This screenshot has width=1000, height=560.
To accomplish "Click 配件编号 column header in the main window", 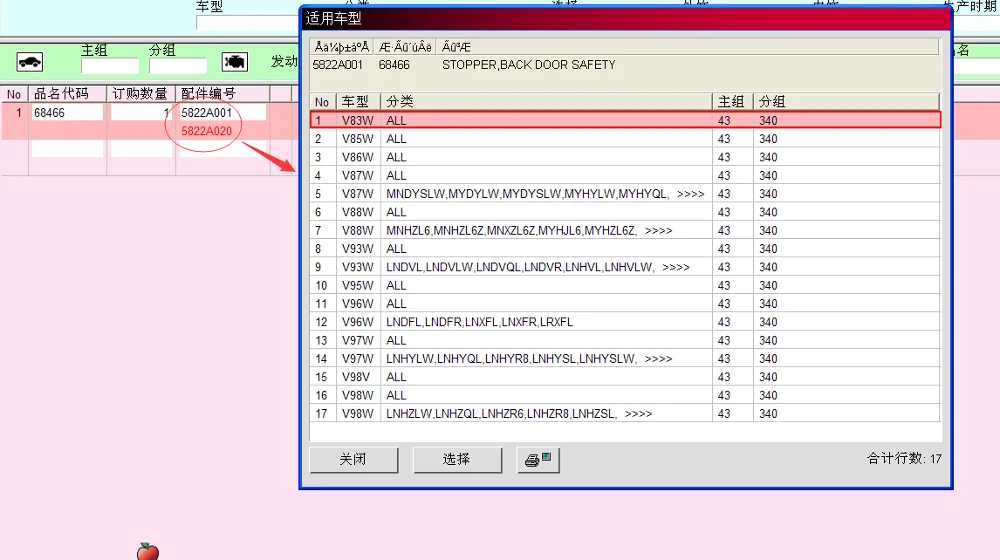I will click(x=223, y=94).
